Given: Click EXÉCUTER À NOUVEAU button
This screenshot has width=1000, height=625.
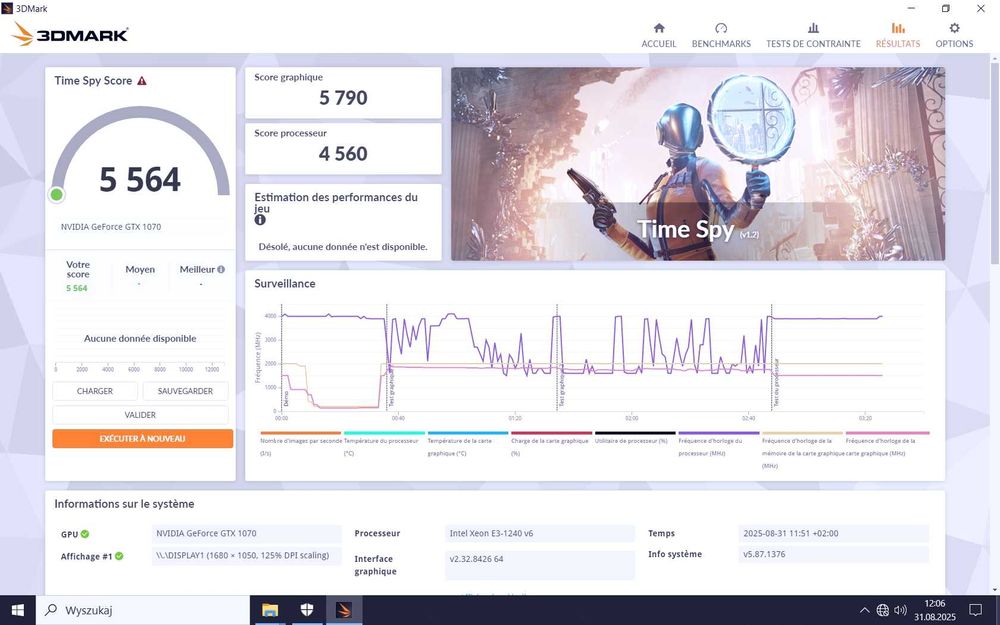Looking at the screenshot, I should click(x=143, y=439).
